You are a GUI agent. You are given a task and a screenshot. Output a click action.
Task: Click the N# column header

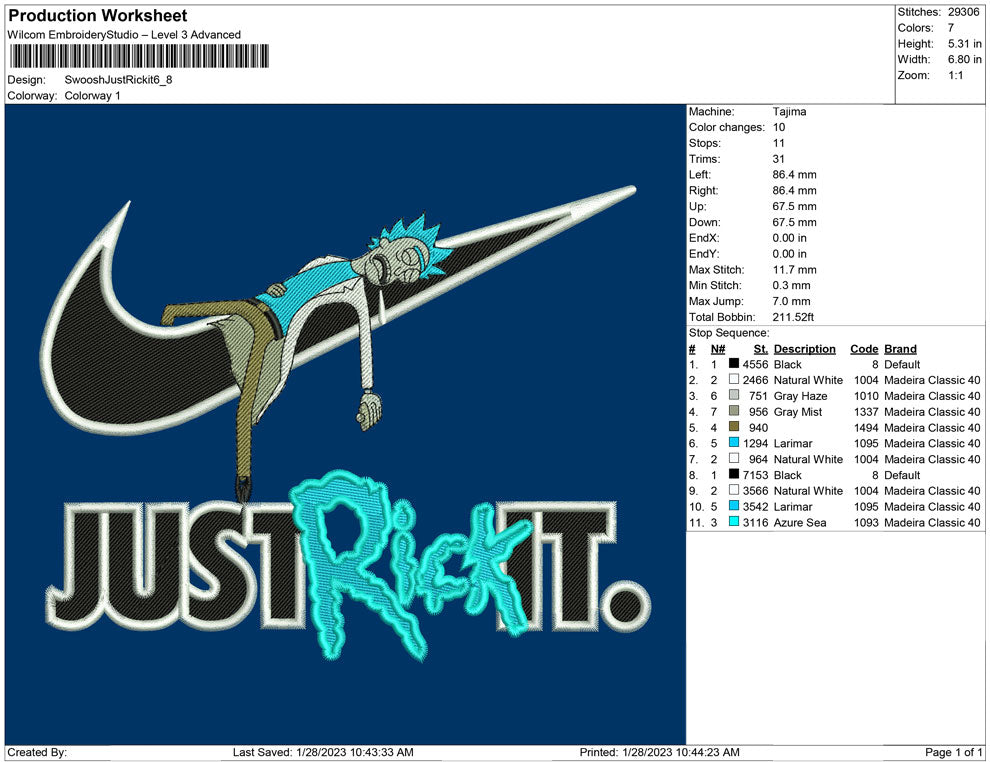pos(717,349)
